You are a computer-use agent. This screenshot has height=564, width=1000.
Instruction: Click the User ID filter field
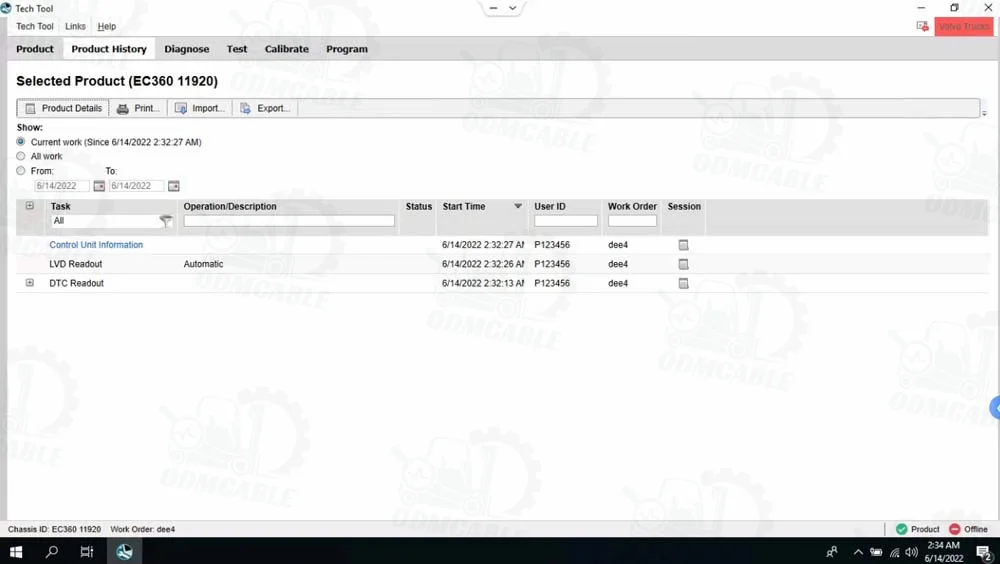pyautogui.click(x=566, y=221)
